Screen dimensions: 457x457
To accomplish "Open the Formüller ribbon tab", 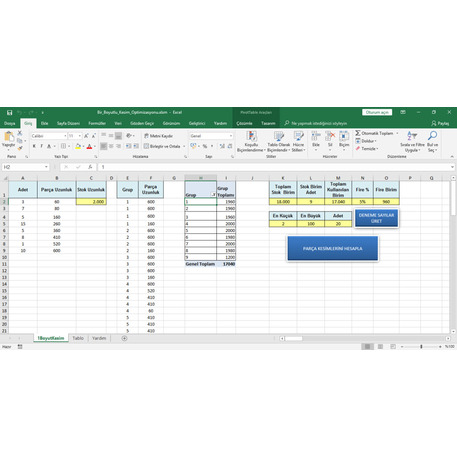I will coord(97,123).
